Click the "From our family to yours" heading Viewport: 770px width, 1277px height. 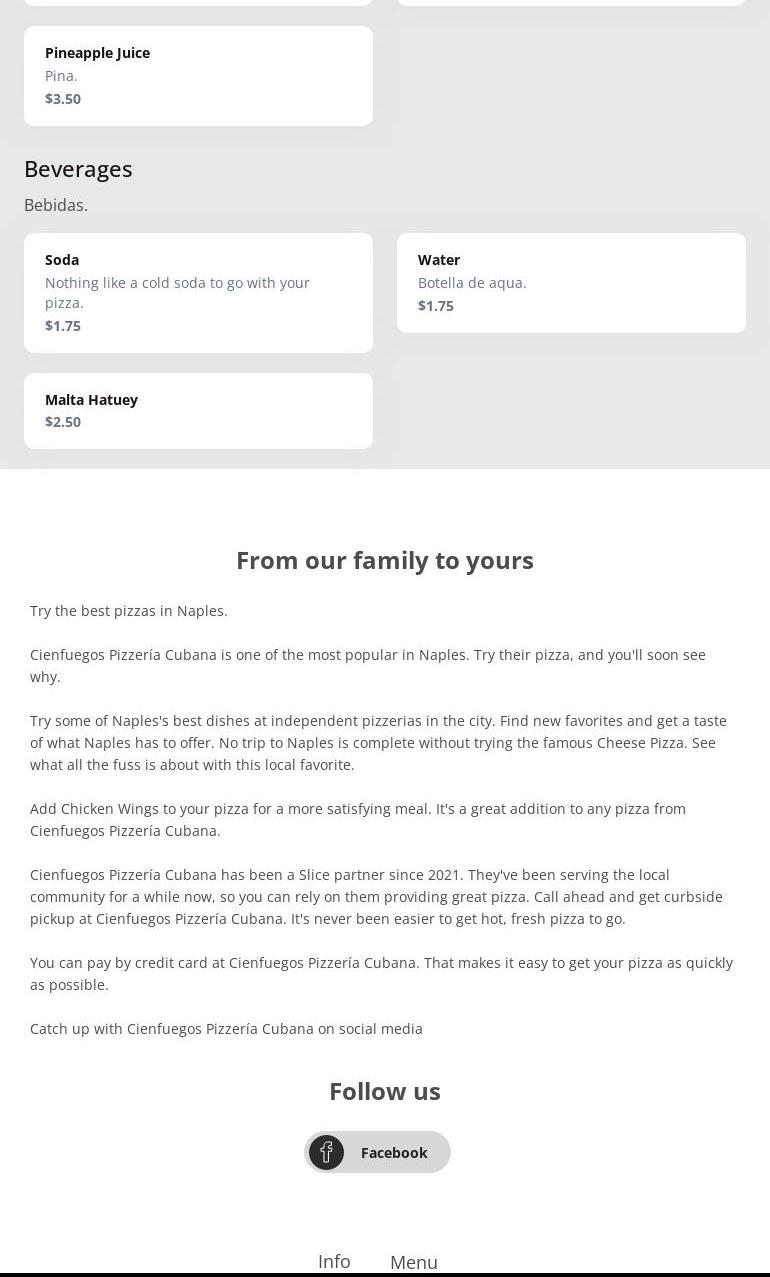coord(385,560)
